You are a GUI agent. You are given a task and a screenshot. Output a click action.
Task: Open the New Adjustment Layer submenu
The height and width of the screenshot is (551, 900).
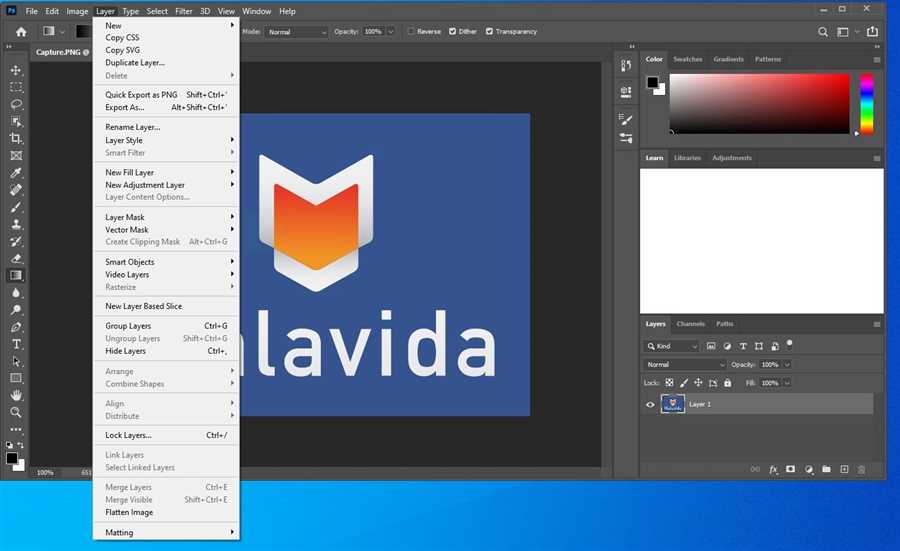click(x=166, y=185)
